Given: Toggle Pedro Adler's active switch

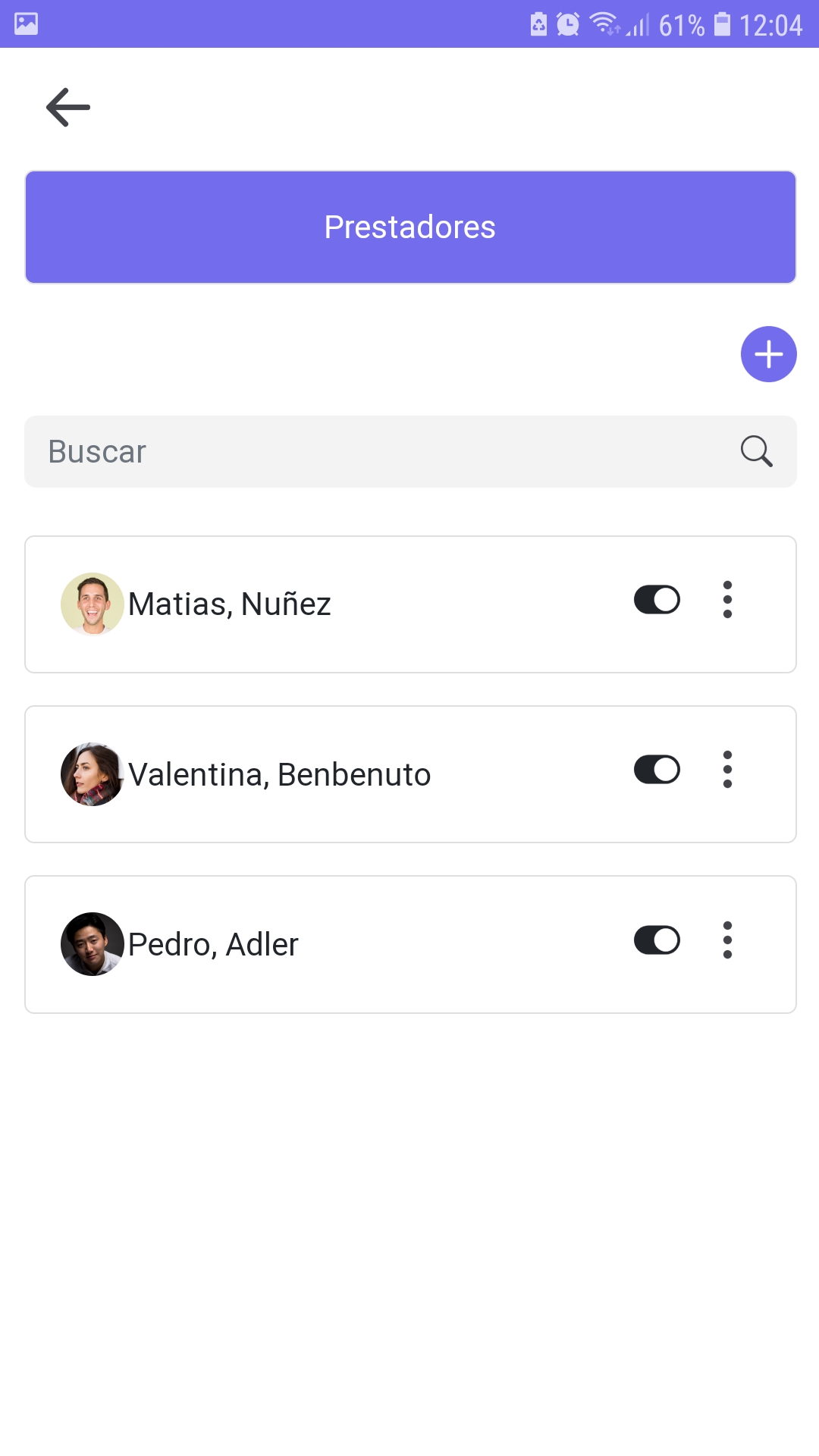Looking at the screenshot, I should (657, 940).
